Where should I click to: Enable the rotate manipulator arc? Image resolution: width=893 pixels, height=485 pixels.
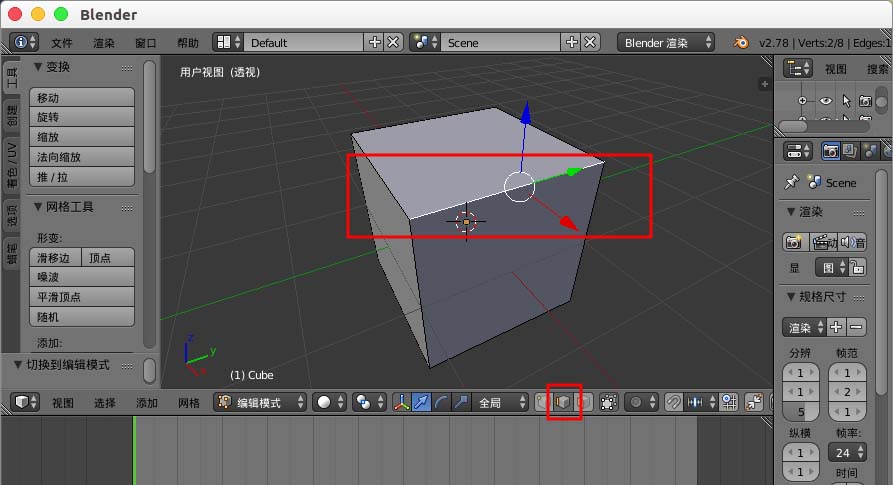click(441, 402)
